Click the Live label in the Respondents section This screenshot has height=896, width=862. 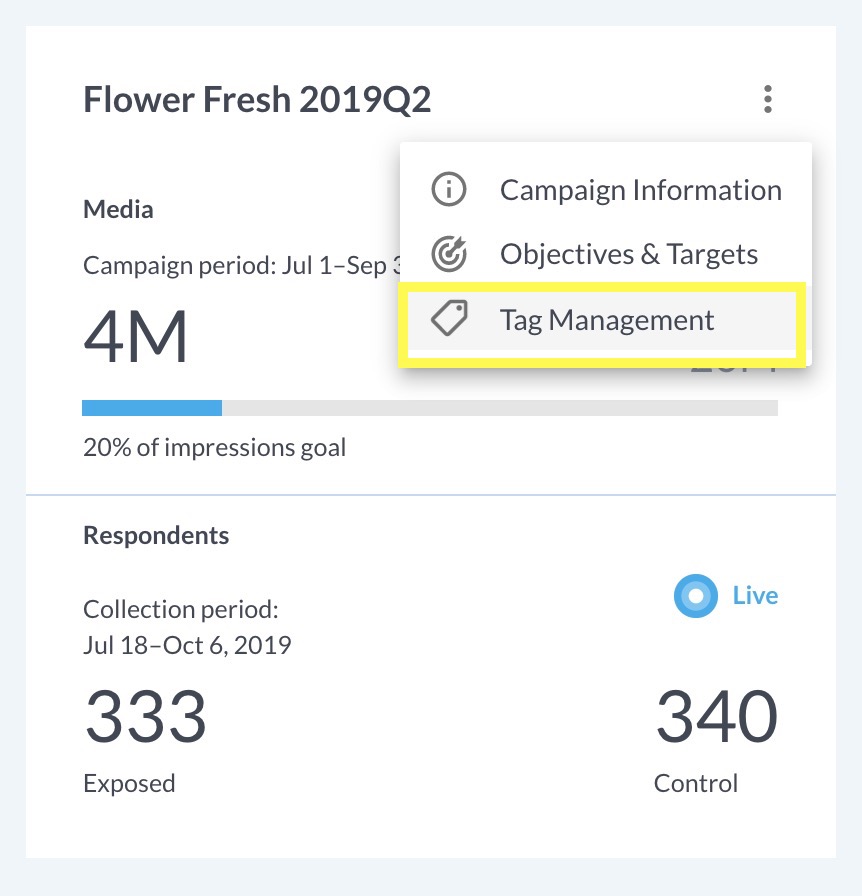click(x=754, y=595)
